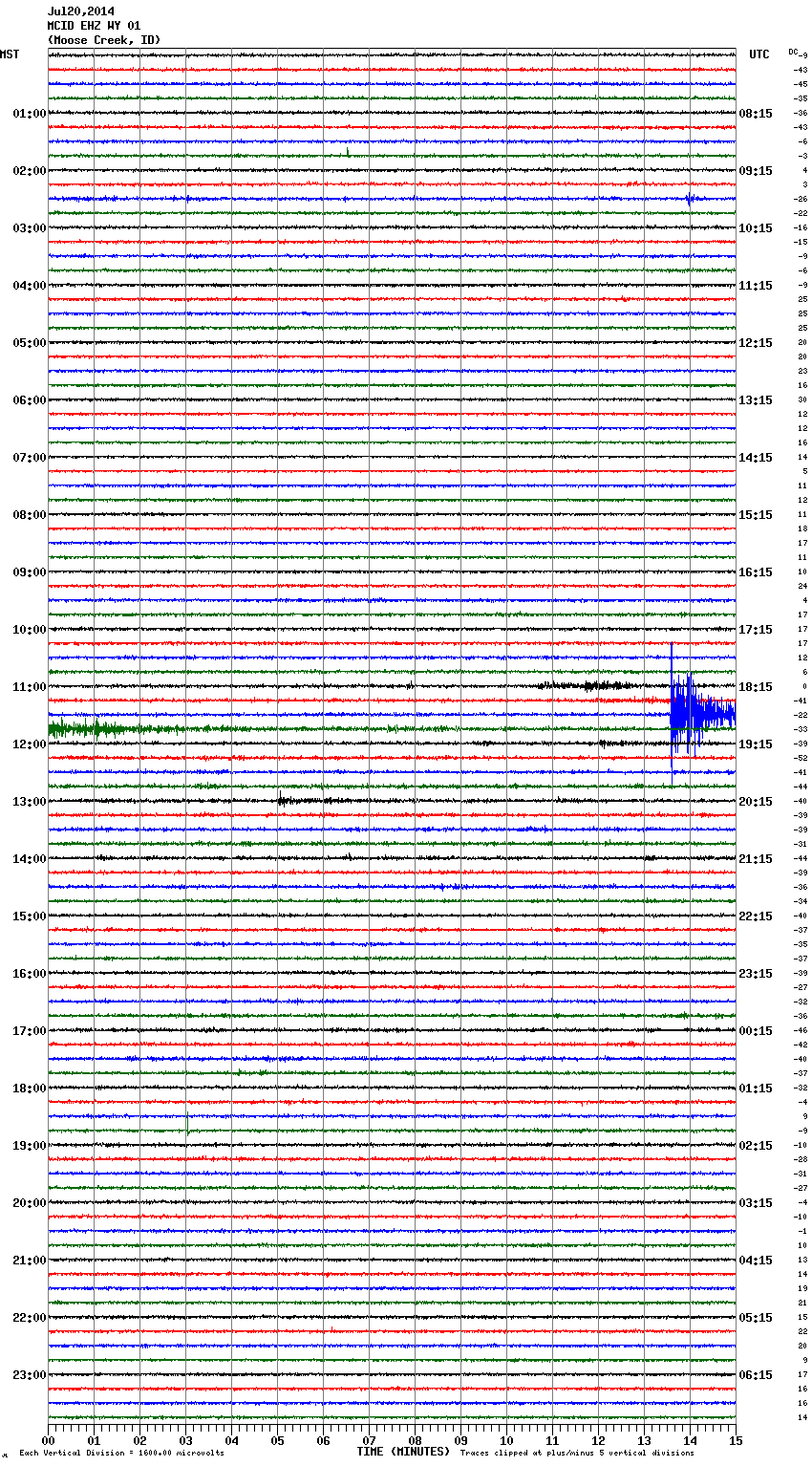Select the "16:00" MST row label
The height and width of the screenshot is (1466, 812).
click(30, 974)
